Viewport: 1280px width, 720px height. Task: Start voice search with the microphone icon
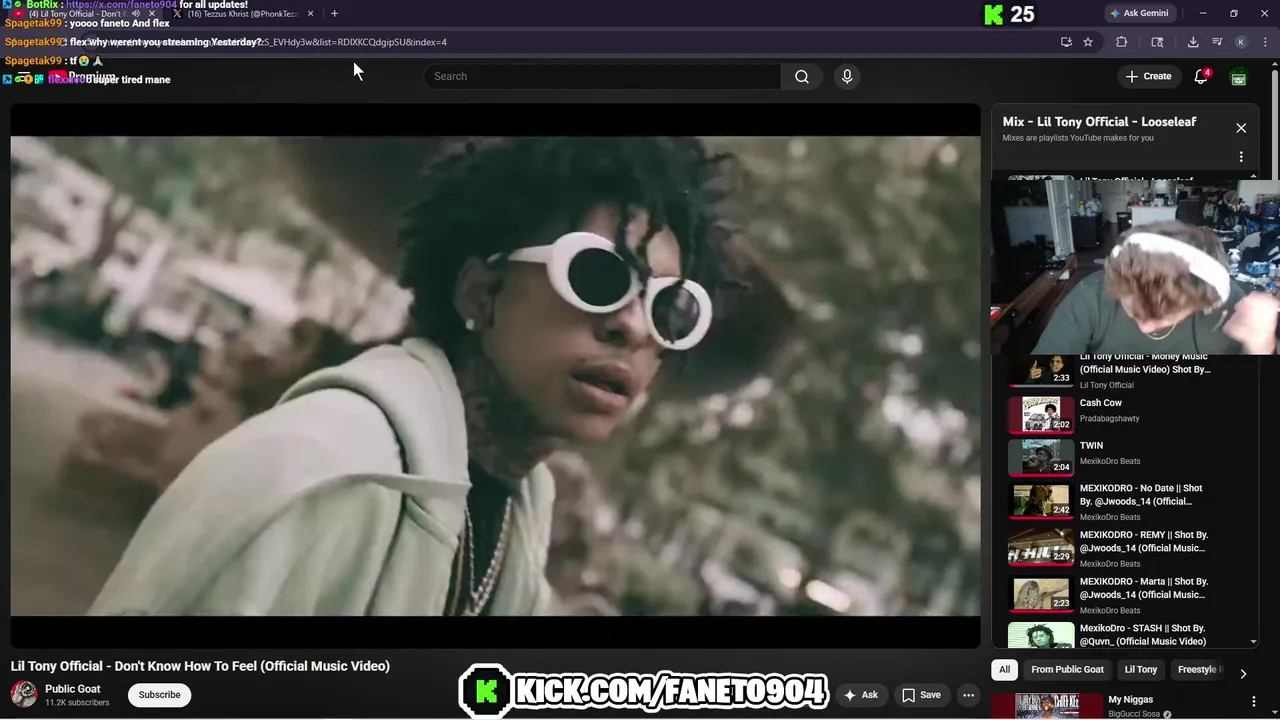[x=847, y=76]
